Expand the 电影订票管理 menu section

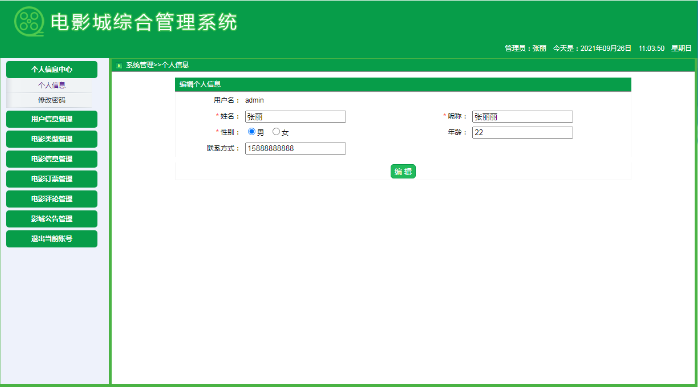[x=52, y=179]
